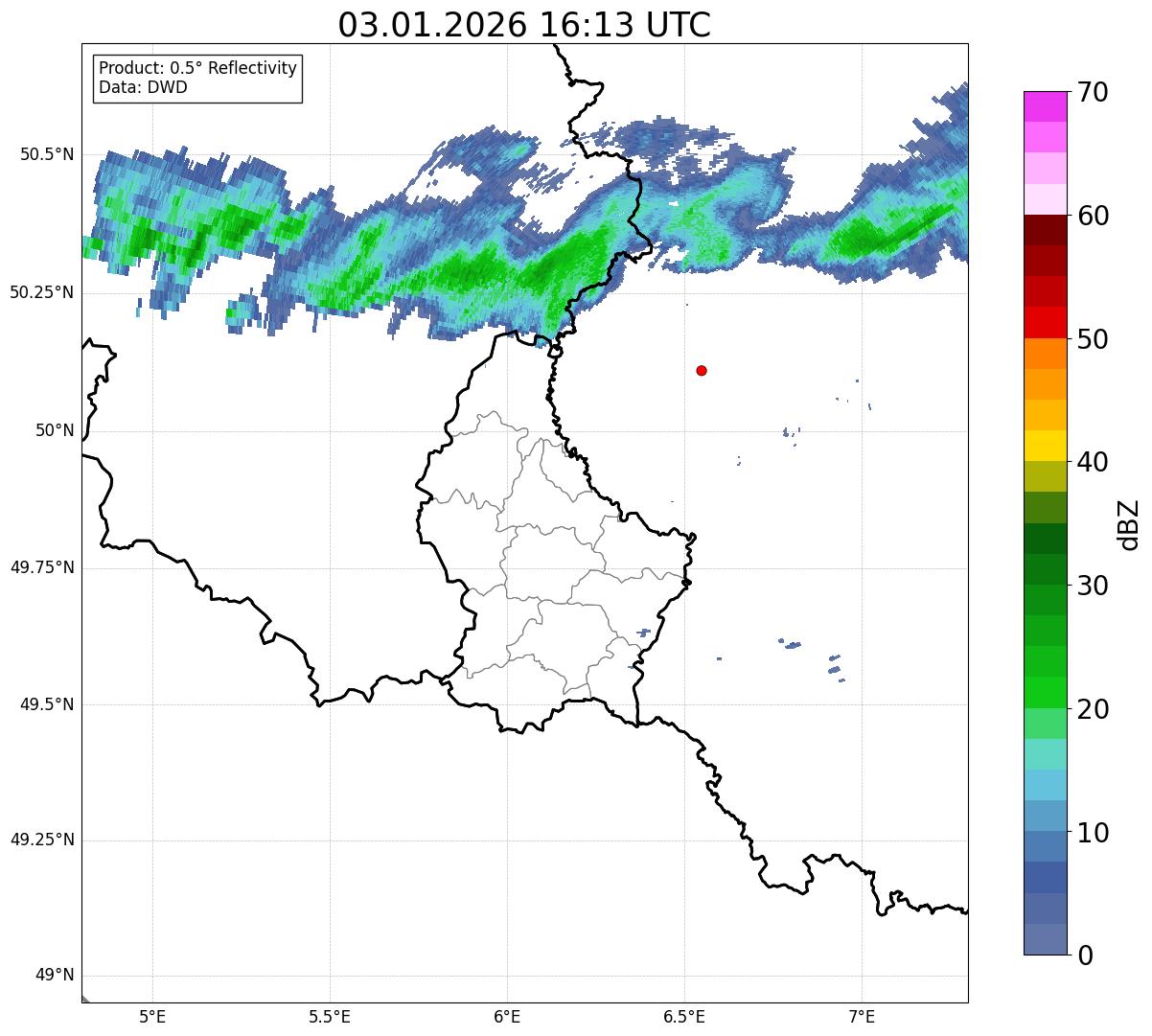Pick the bright green swatch just above 20
Viewport: 1152px width, 1036px height.
click(x=1045, y=693)
